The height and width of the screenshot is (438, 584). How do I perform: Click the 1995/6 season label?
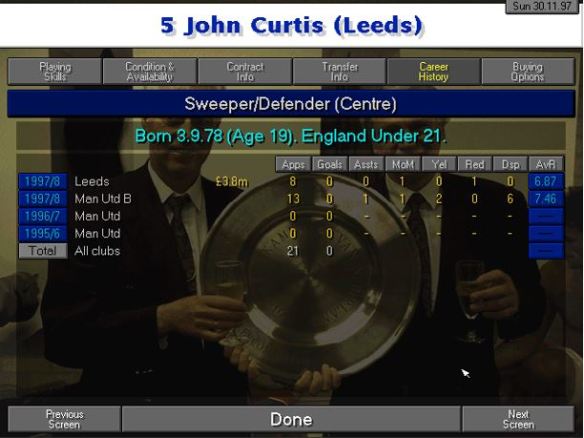[43, 234]
